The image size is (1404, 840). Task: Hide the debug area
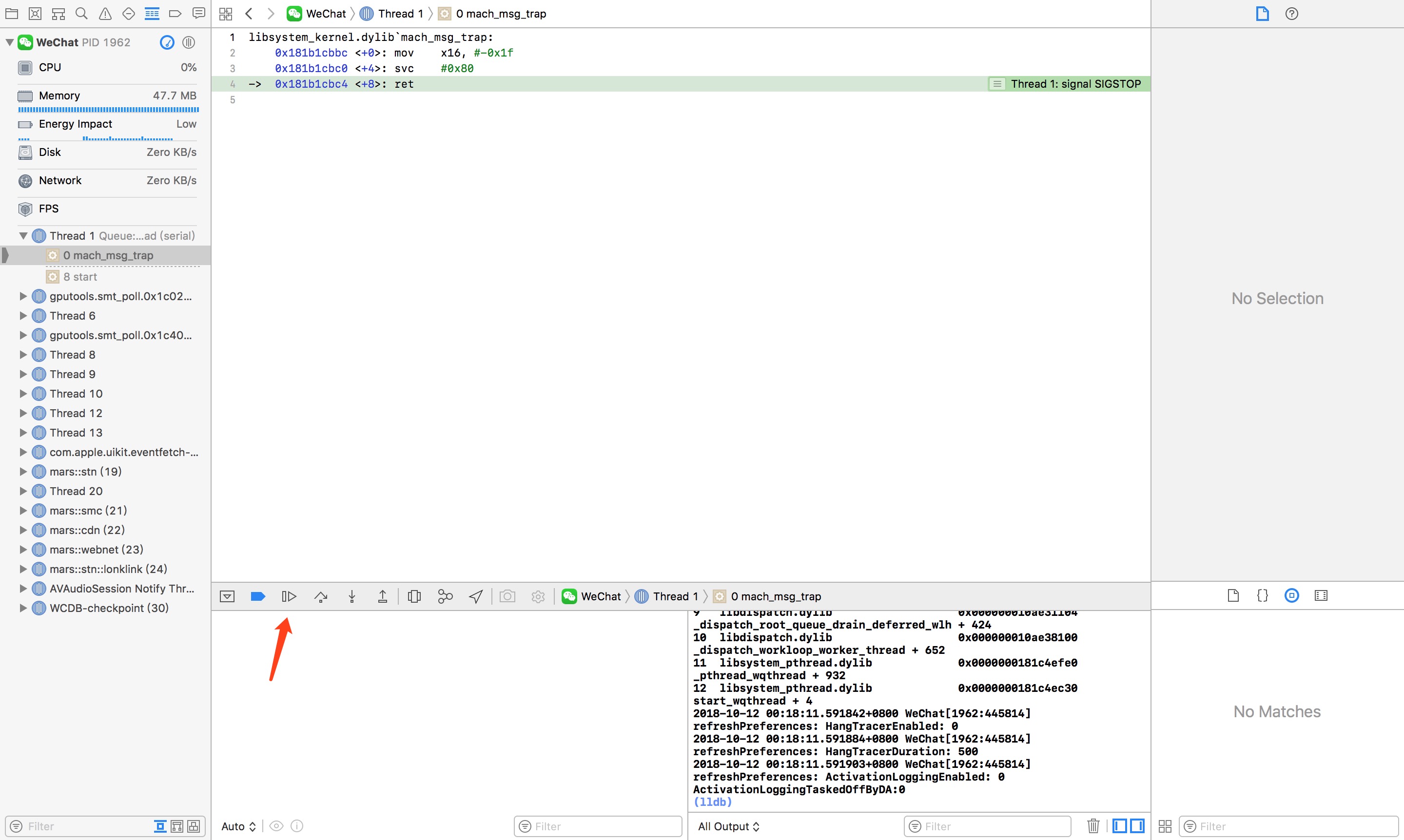227,596
